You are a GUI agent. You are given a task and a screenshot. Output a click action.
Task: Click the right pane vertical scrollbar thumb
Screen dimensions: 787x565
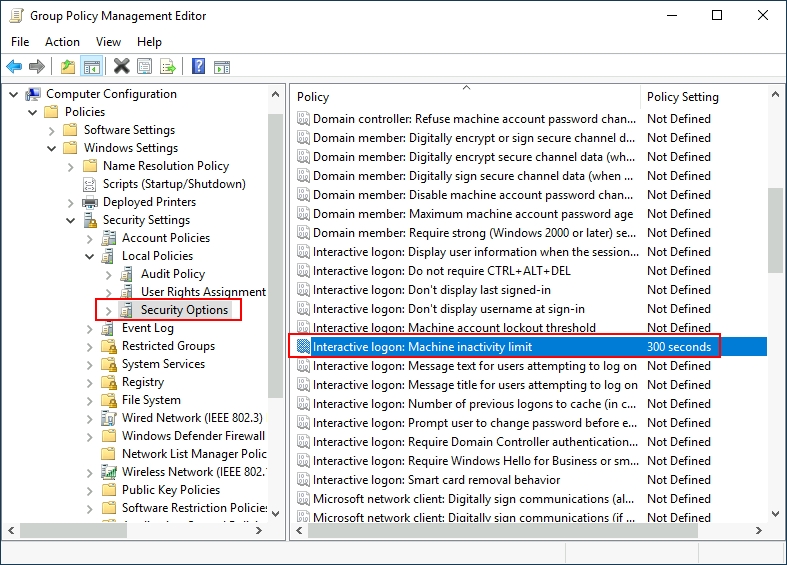pyautogui.click(x=776, y=230)
